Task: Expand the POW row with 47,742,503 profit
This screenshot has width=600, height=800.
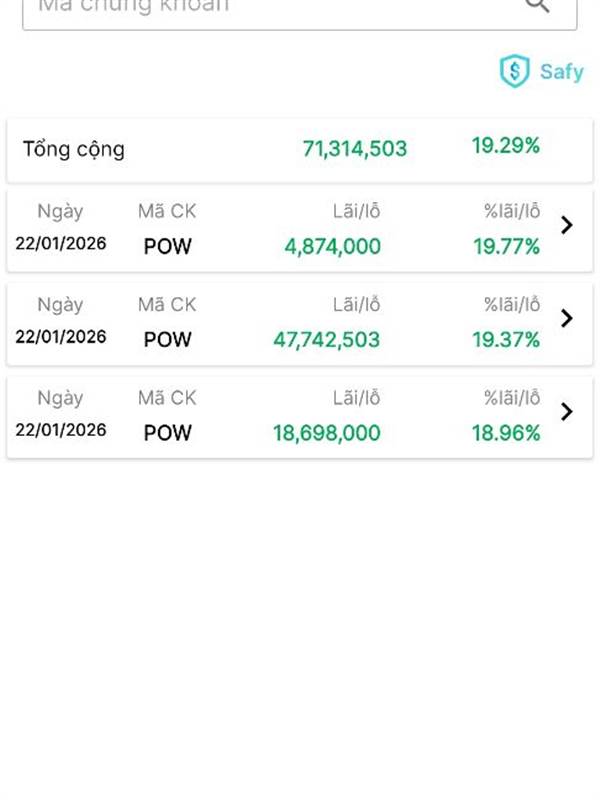Action: pyautogui.click(x=567, y=318)
